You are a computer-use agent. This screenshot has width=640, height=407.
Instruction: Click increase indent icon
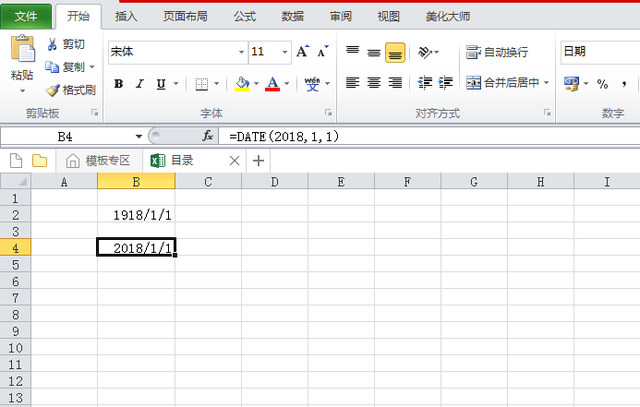(x=445, y=83)
